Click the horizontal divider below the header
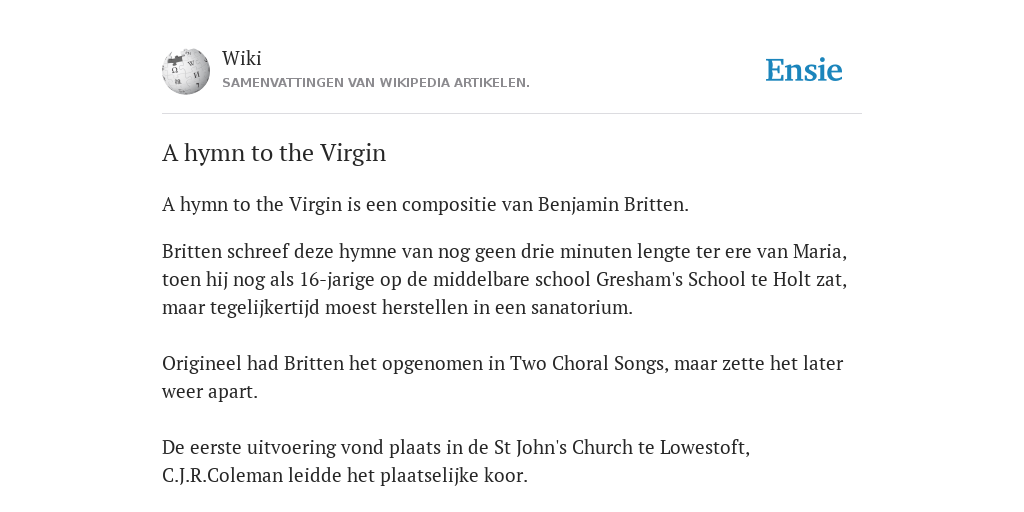Viewport: 1024px width, 512px height. pos(512,114)
